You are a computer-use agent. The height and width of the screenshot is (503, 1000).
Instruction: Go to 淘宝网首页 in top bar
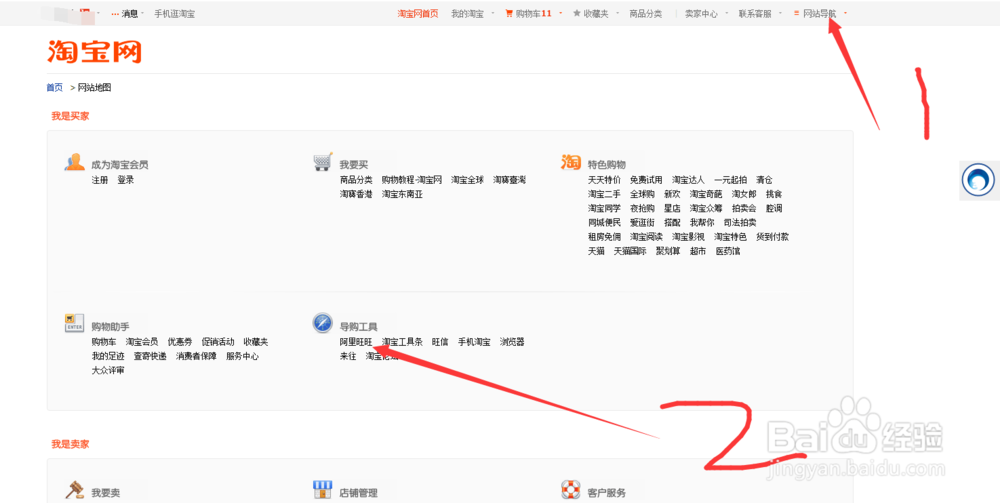tap(418, 13)
